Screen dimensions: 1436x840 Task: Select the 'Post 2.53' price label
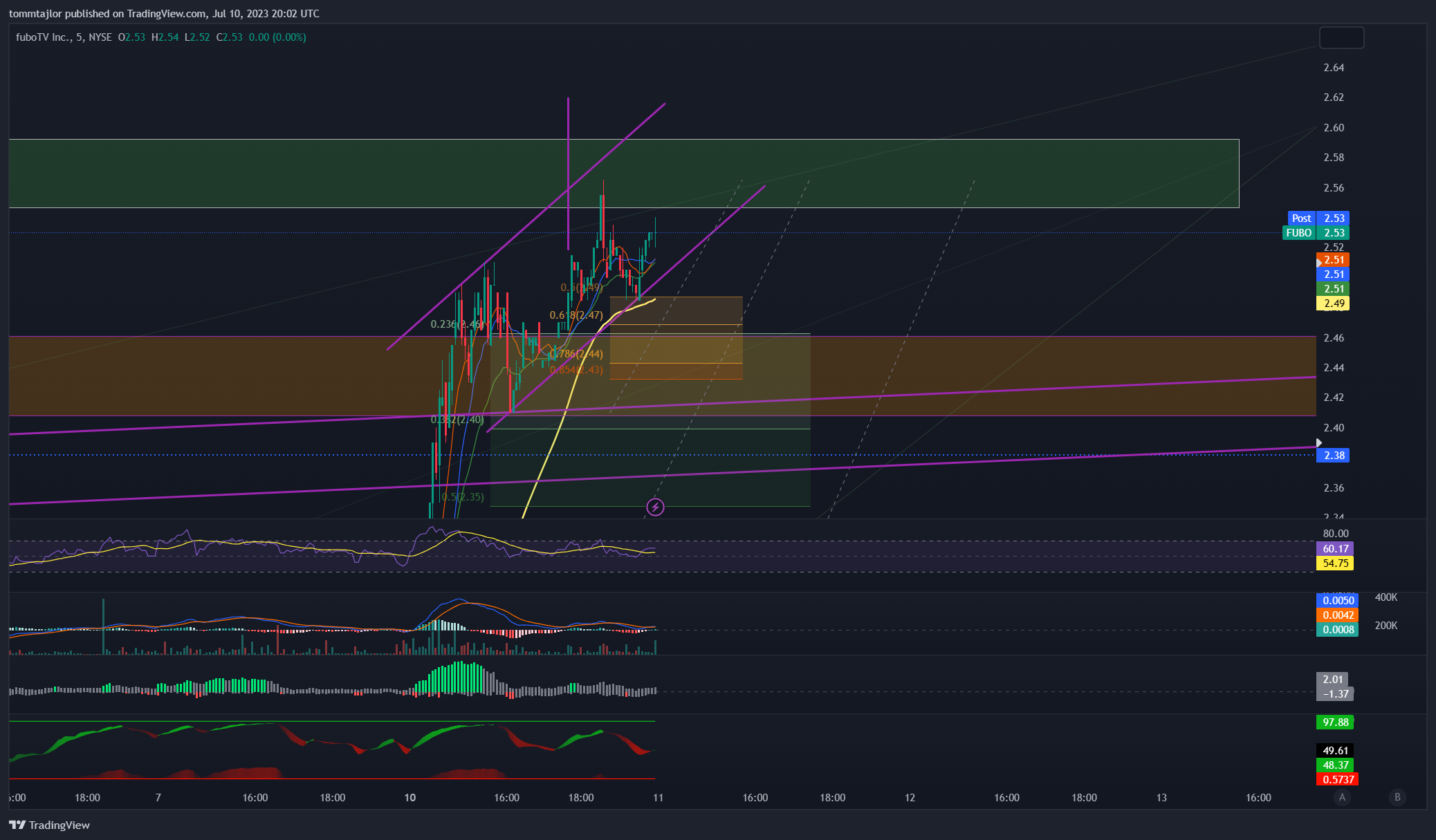(1318, 218)
